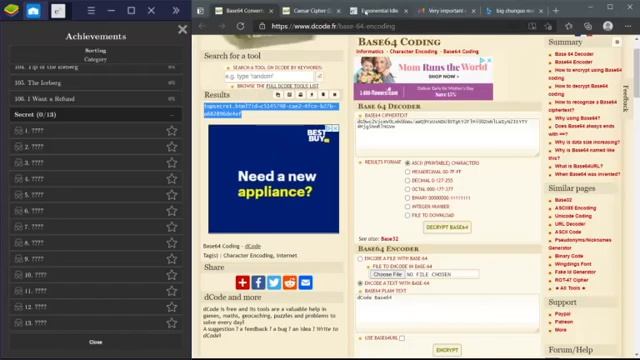
Task: Star secret achievement 10
Action: pyautogui.click(x=172, y=275)
